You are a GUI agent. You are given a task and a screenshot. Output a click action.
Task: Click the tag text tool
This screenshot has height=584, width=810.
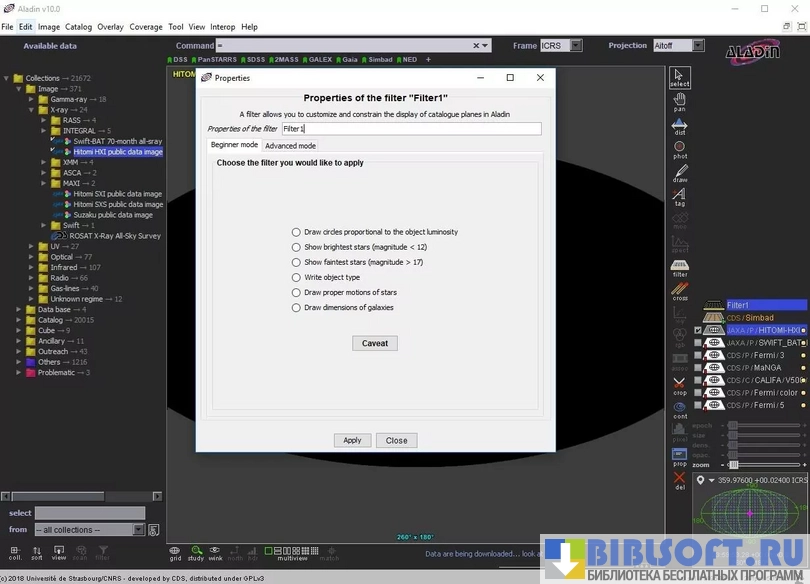pos(679,197)
